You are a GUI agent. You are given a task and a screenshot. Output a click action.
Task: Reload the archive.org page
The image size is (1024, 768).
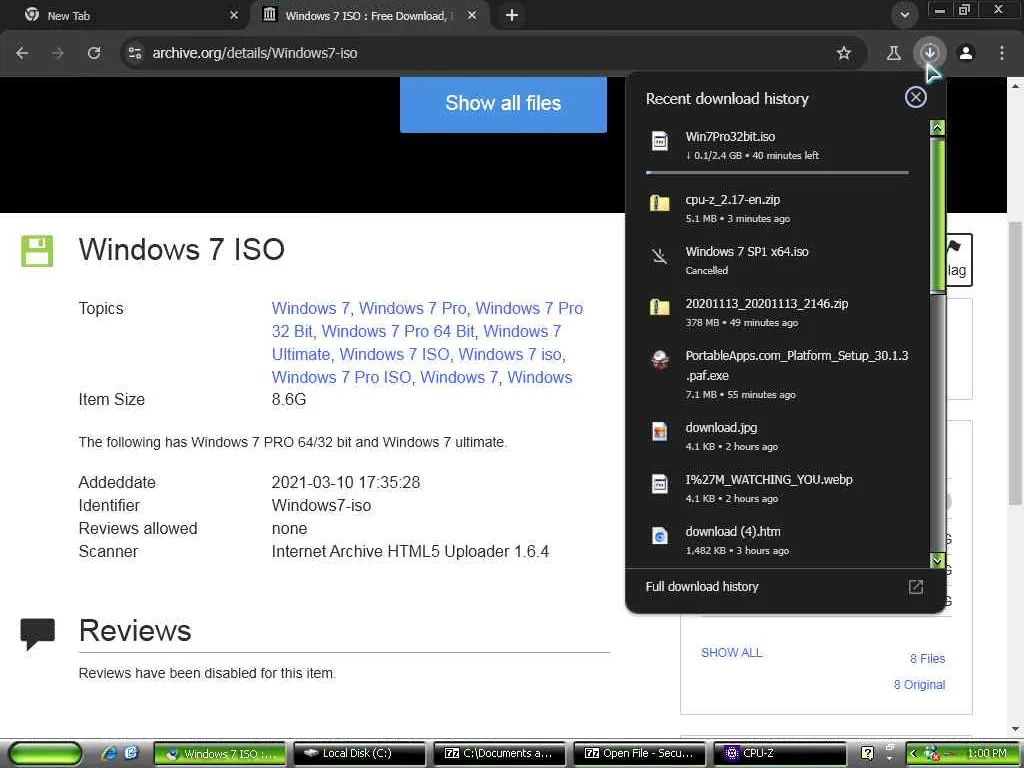(94, 53)
